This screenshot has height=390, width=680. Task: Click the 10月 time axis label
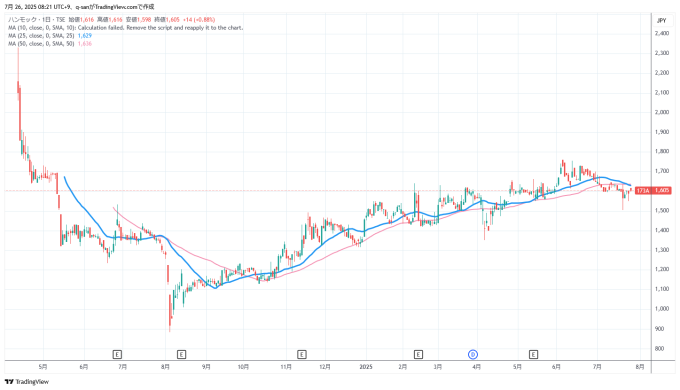pyautogui.click(x=243, y=367)
